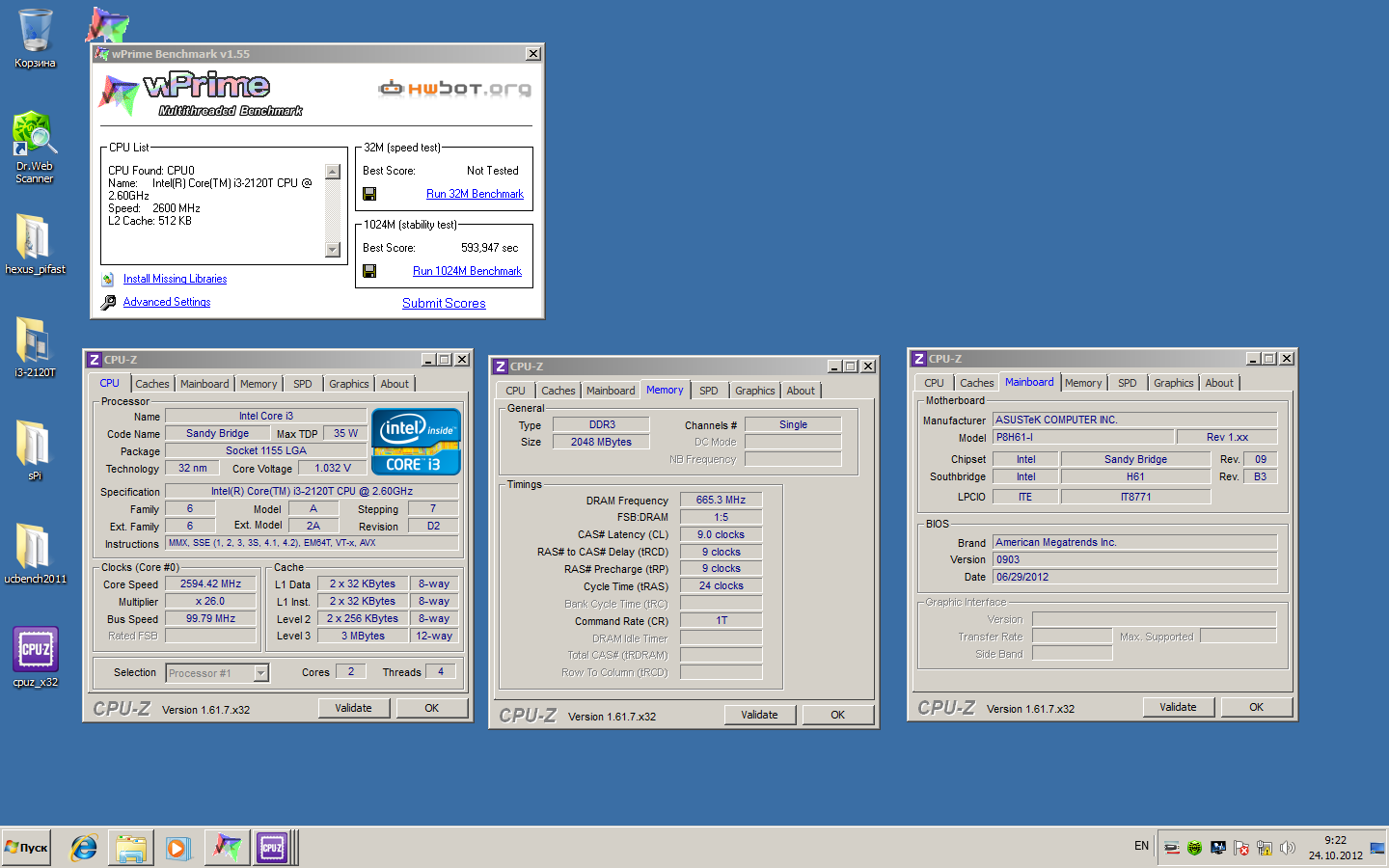The image size is (1389, 868).
Task: Switch to About tab in right CPU-Z window
Action: coord(1219,383)
